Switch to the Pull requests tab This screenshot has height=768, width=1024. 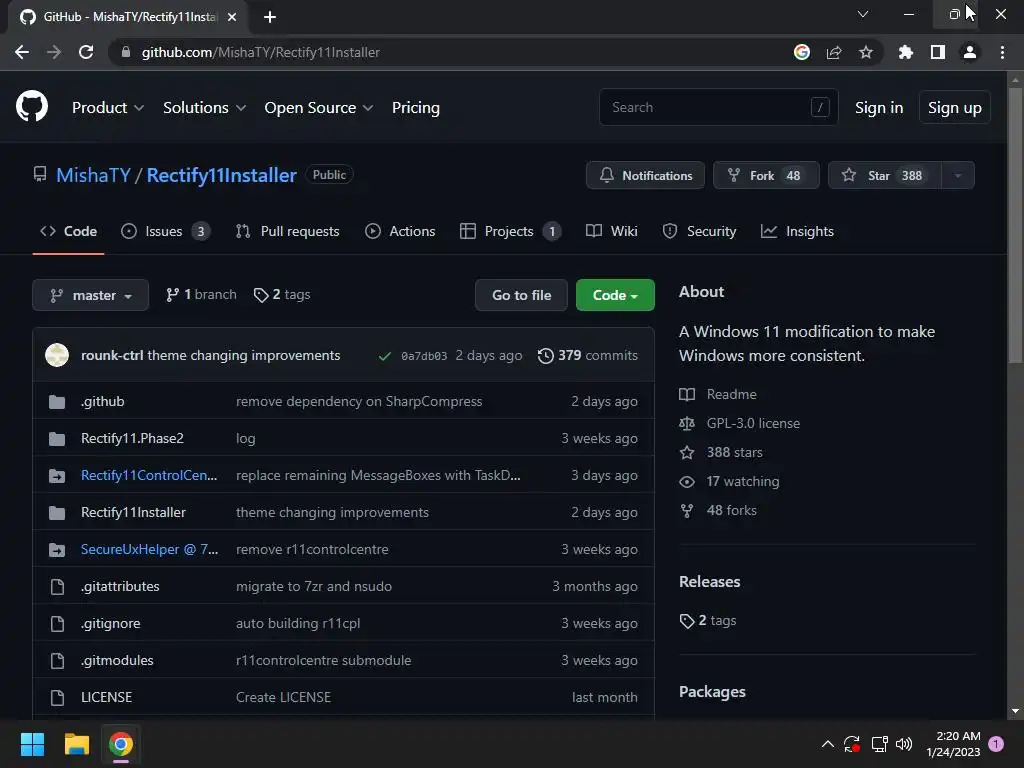click(x=287, y=231)
